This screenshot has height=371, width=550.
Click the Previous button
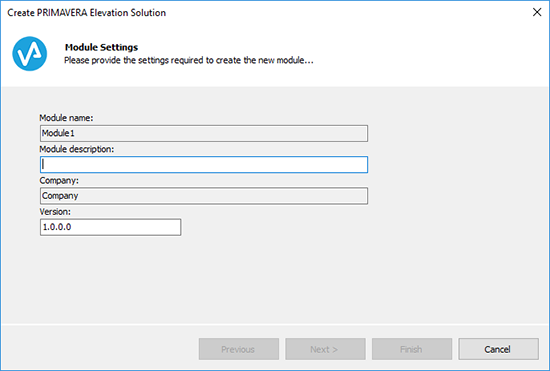239,349
